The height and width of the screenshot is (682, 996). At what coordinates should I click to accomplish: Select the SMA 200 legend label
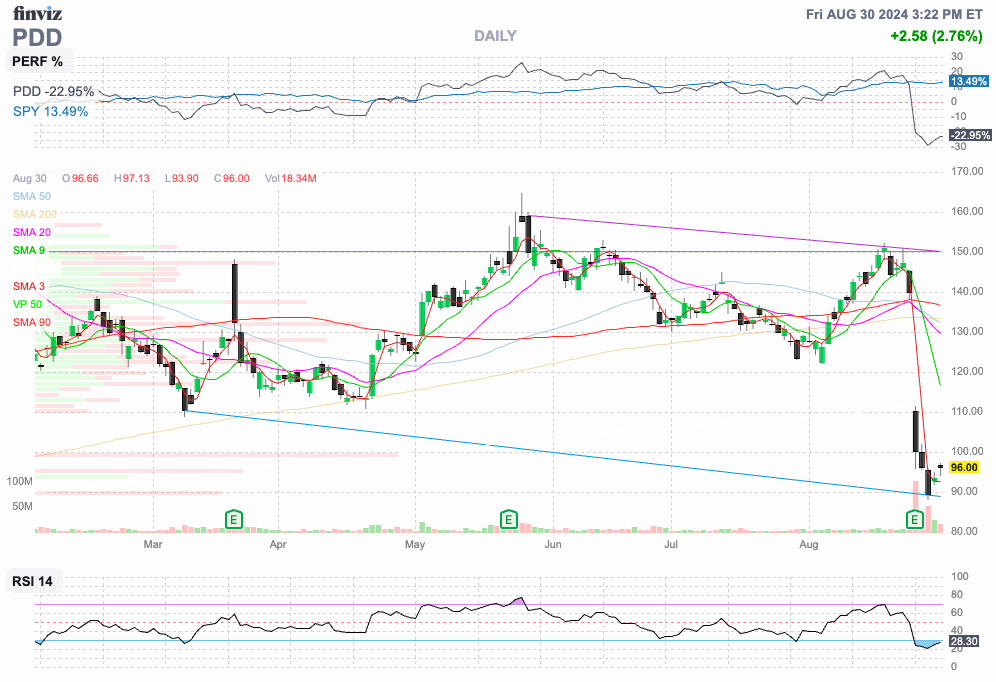tap(35, 214)
